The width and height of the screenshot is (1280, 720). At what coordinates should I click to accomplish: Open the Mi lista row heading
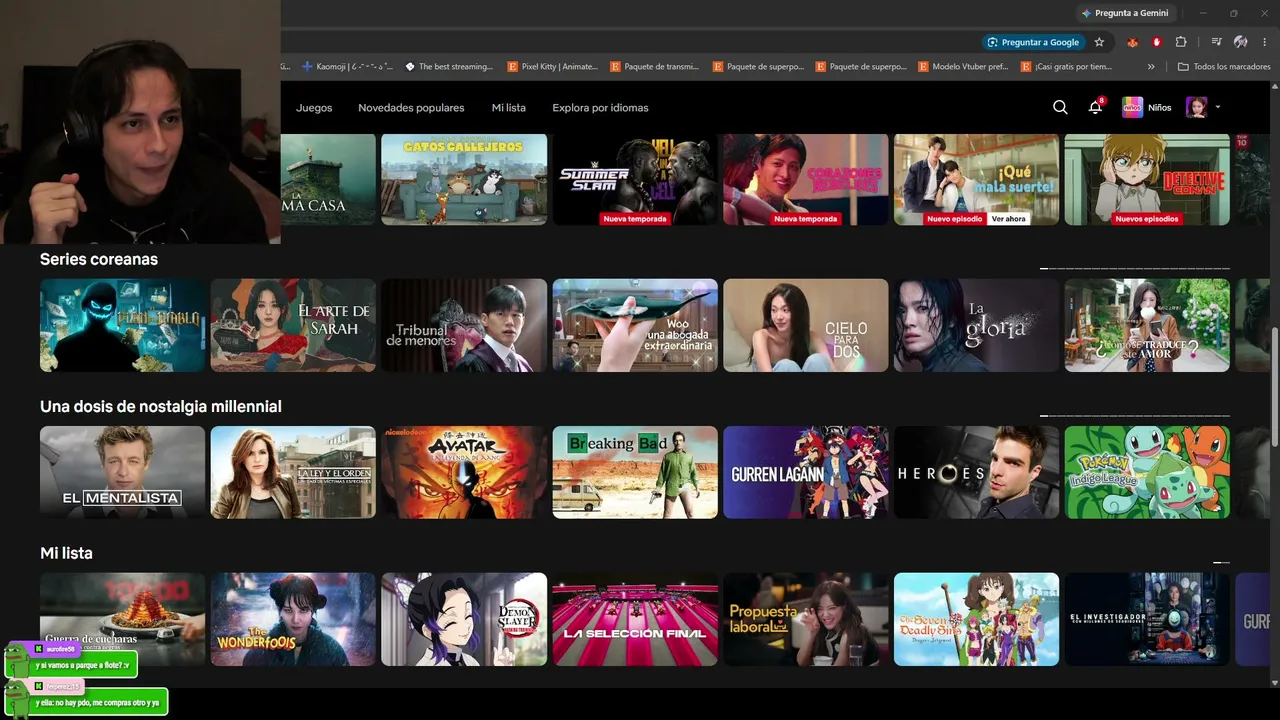(x=66, y=553)
